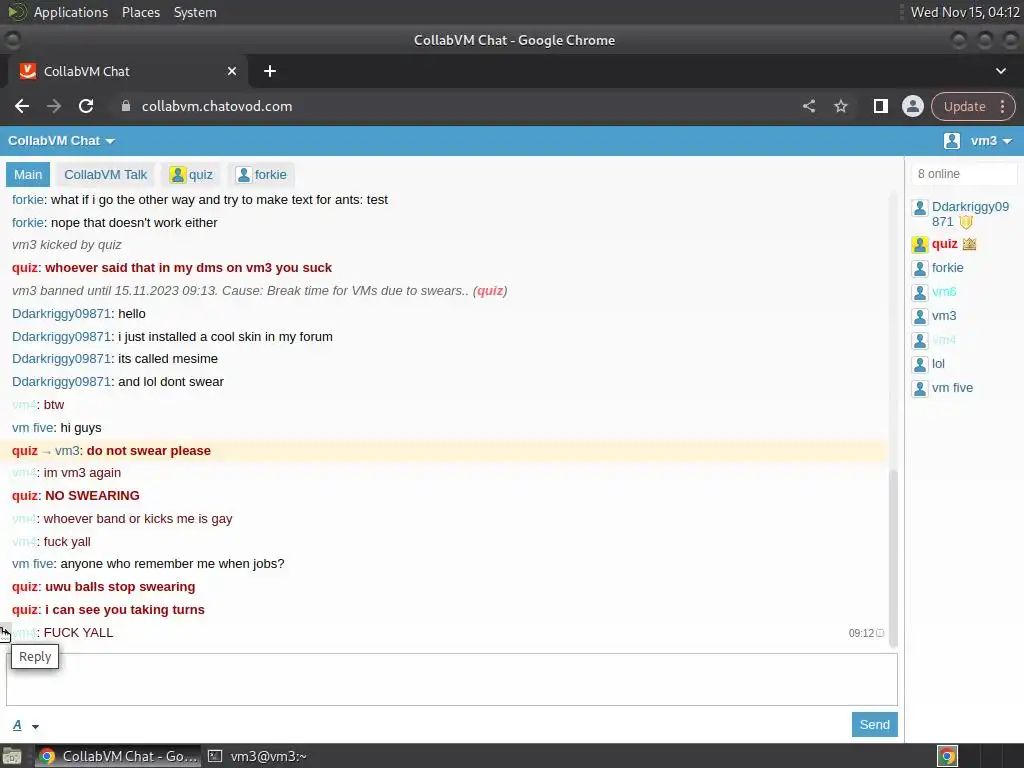Open Chrome's three-dot menu

pos(1002,106)
